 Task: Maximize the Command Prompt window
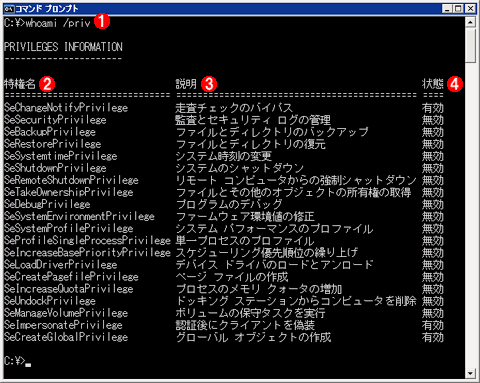click(458, 9)
